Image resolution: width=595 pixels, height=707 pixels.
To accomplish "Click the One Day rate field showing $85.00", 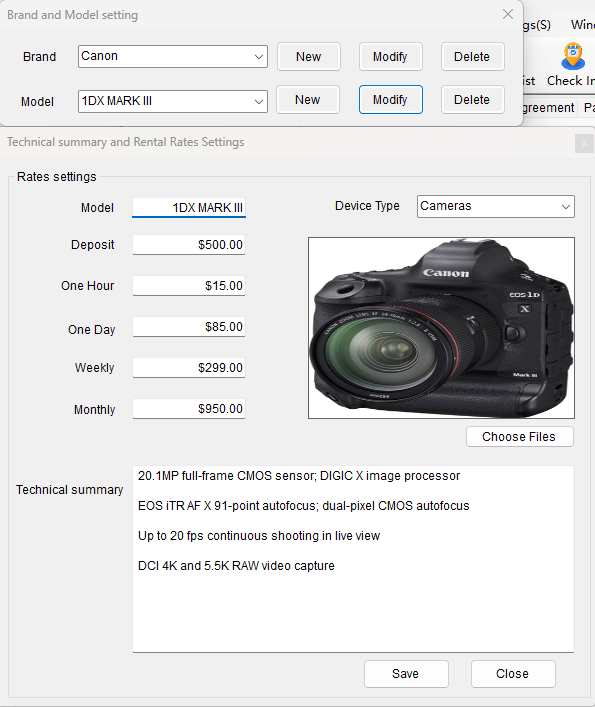I will (189, 327).
